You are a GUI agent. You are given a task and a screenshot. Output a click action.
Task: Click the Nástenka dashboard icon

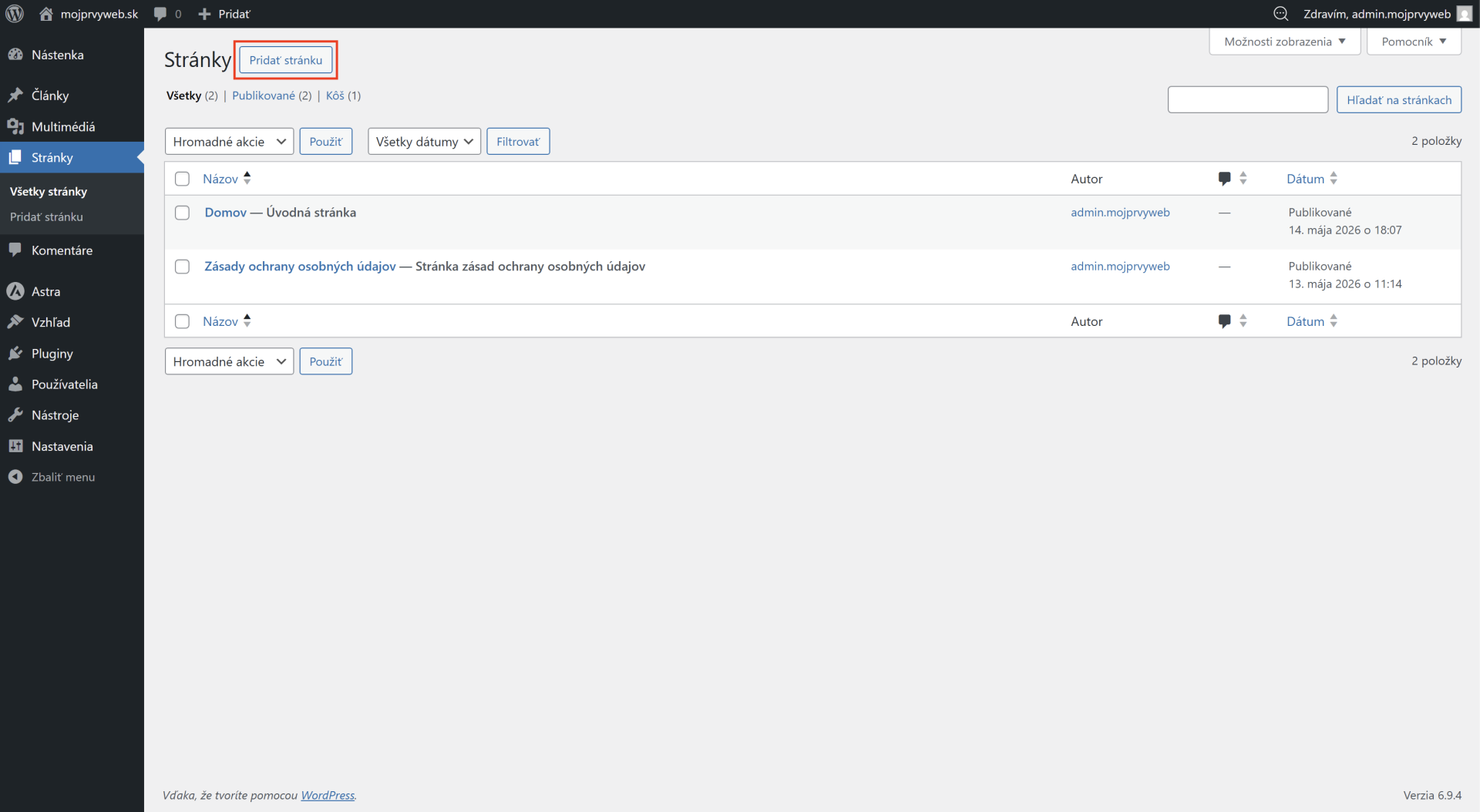click(x=15, y=55)
